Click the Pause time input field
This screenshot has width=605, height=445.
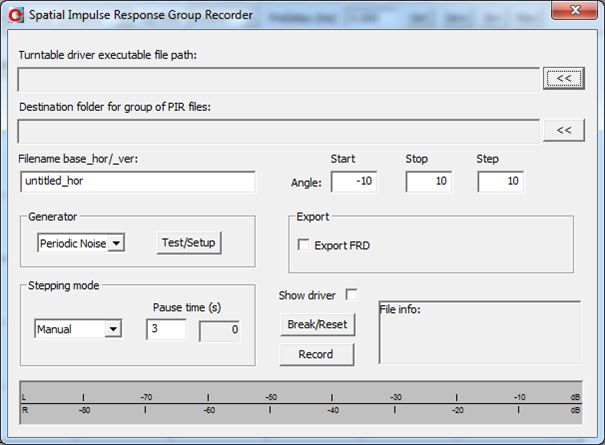pos(166,329)
